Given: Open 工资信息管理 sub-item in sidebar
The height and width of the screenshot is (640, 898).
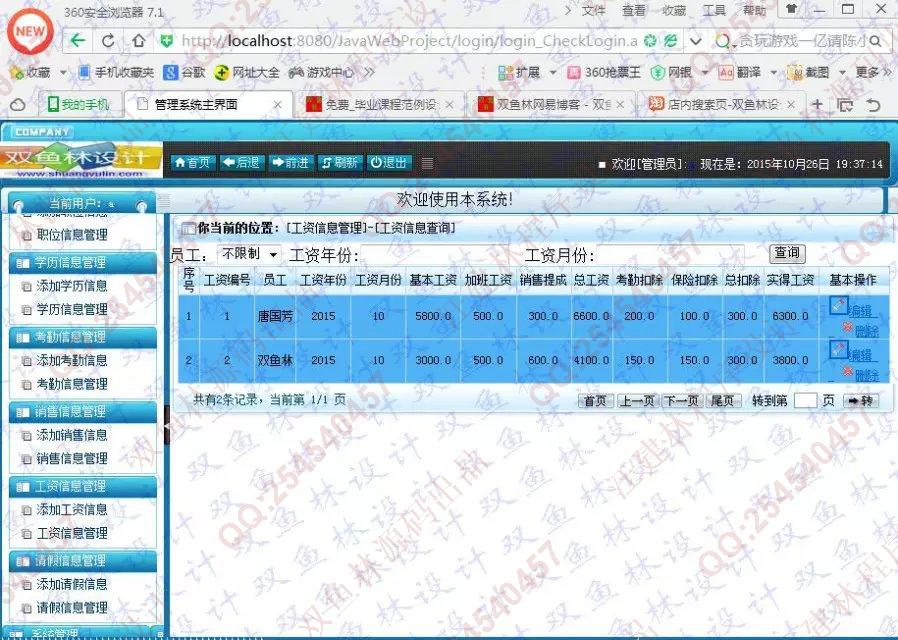Looking at the screenshot, I should click(x=72, y=533).
